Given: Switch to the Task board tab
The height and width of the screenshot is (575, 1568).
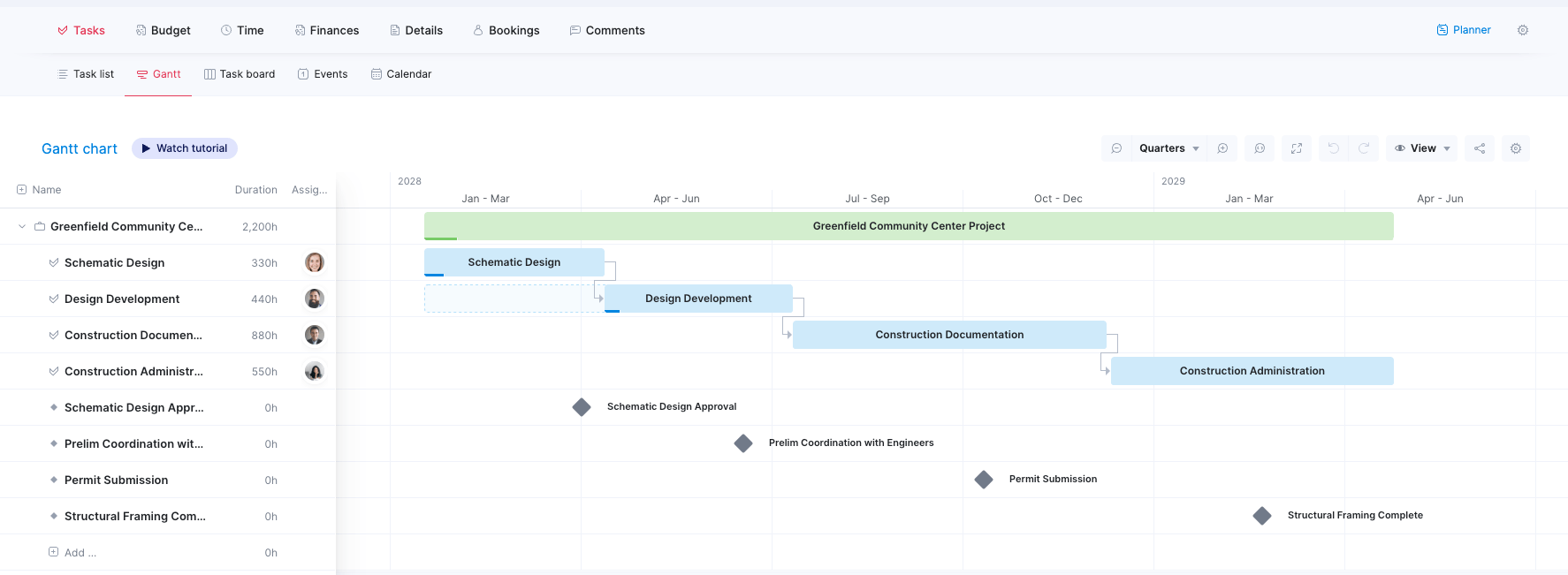Looking at the screenshot, I should coord(240,74).
